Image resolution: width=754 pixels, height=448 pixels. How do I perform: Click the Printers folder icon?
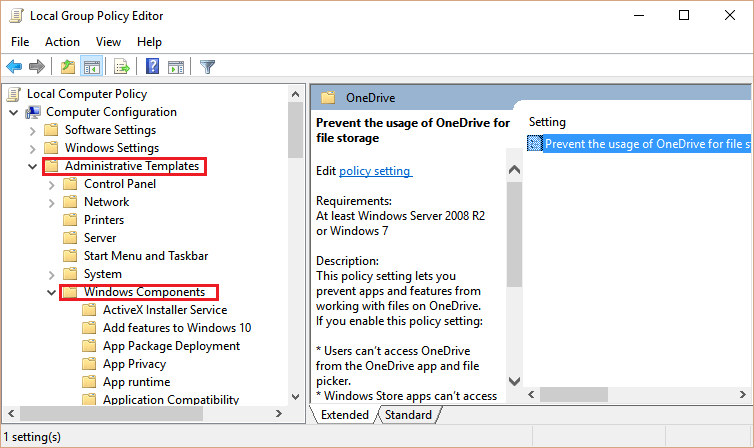70,220
